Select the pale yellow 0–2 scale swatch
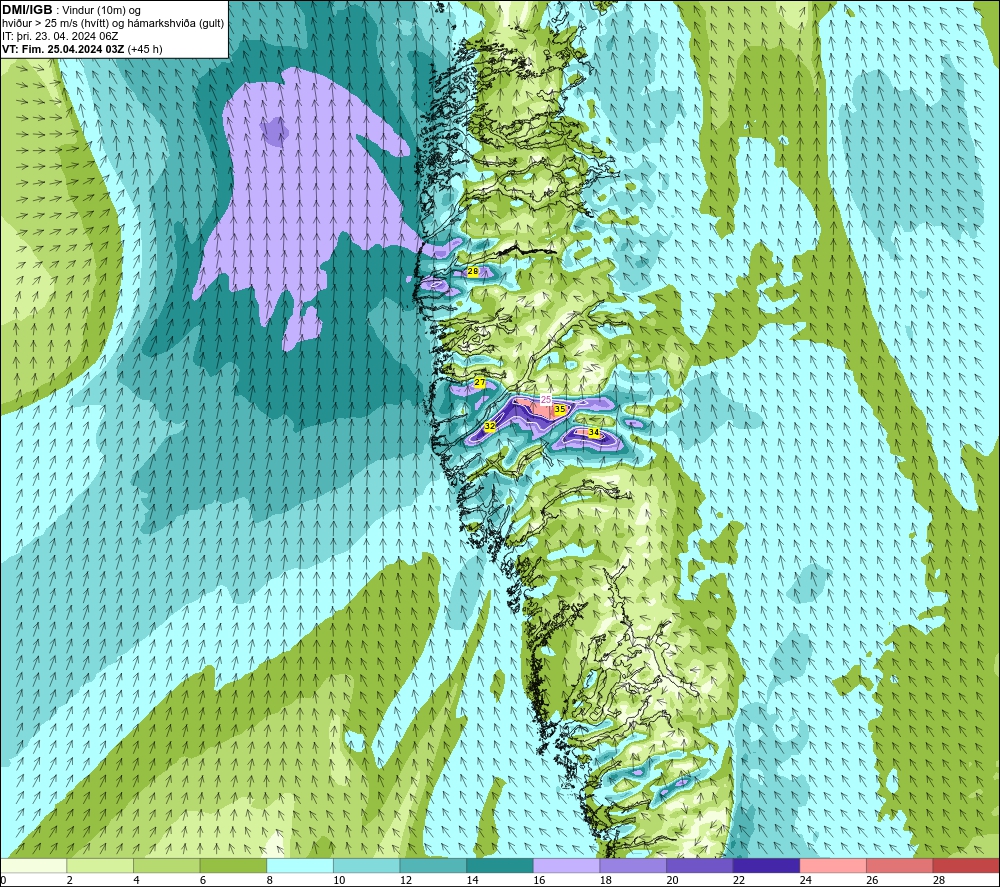 click(33, 865)
